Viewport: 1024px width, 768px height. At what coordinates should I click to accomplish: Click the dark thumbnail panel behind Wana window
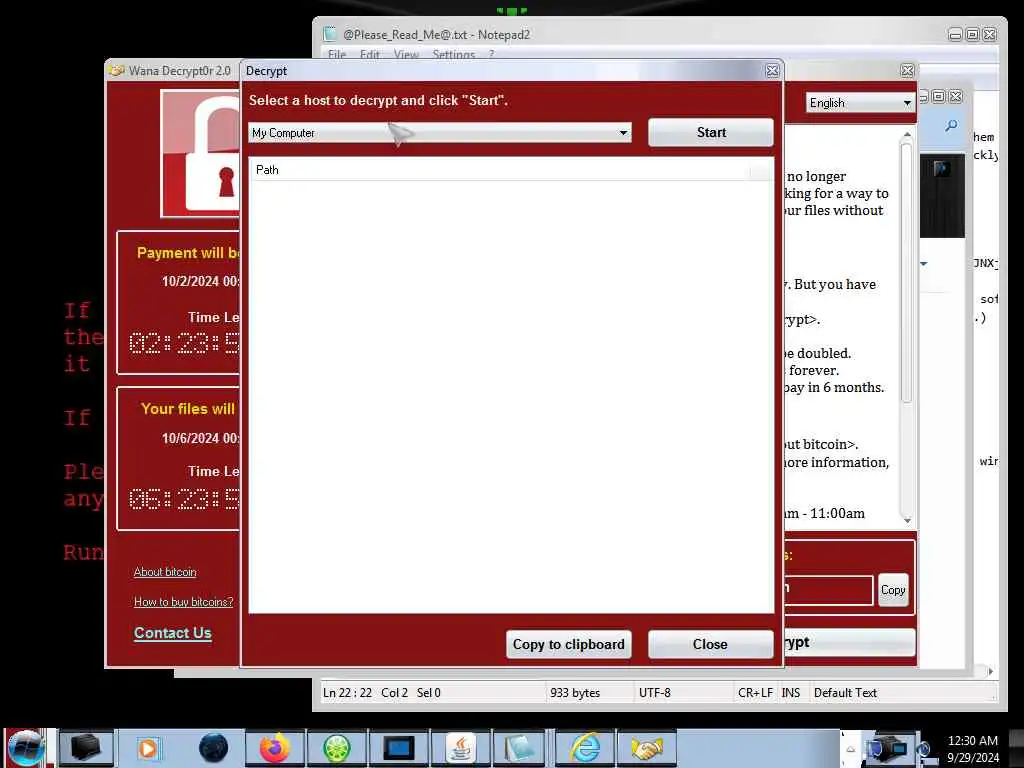point(942,196)
